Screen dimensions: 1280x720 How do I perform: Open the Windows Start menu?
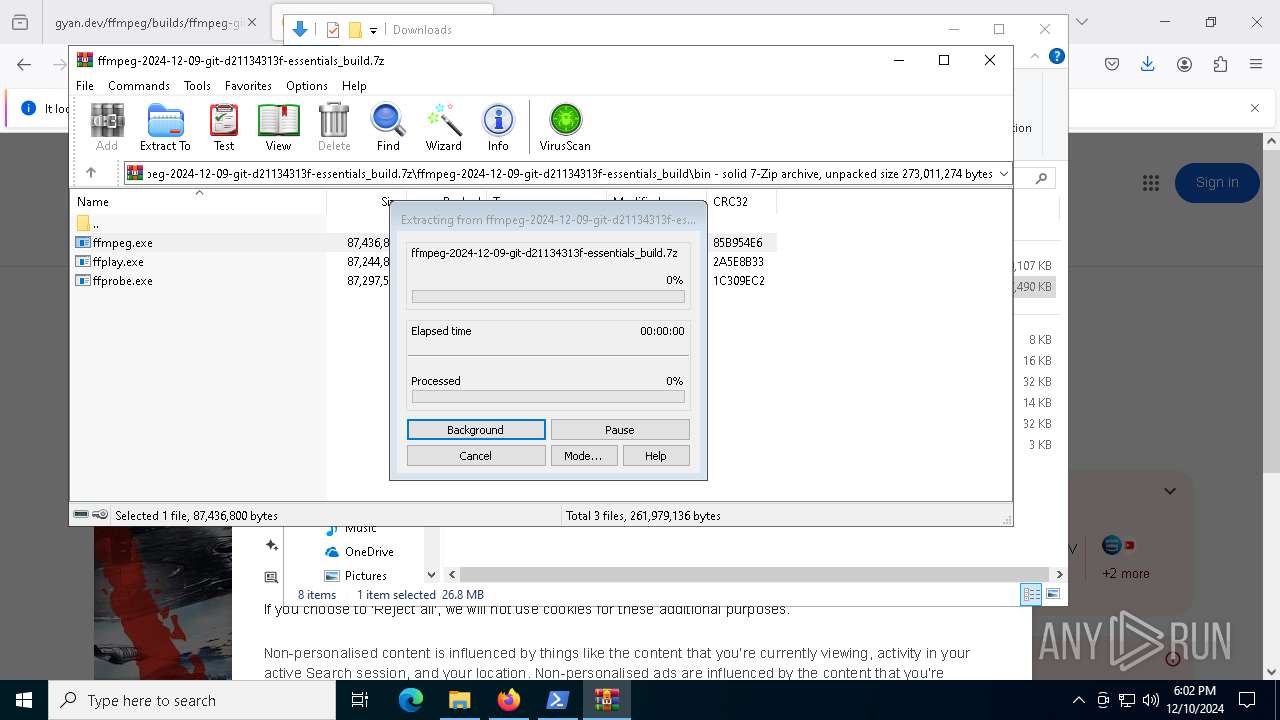click(x=24, y=700)
